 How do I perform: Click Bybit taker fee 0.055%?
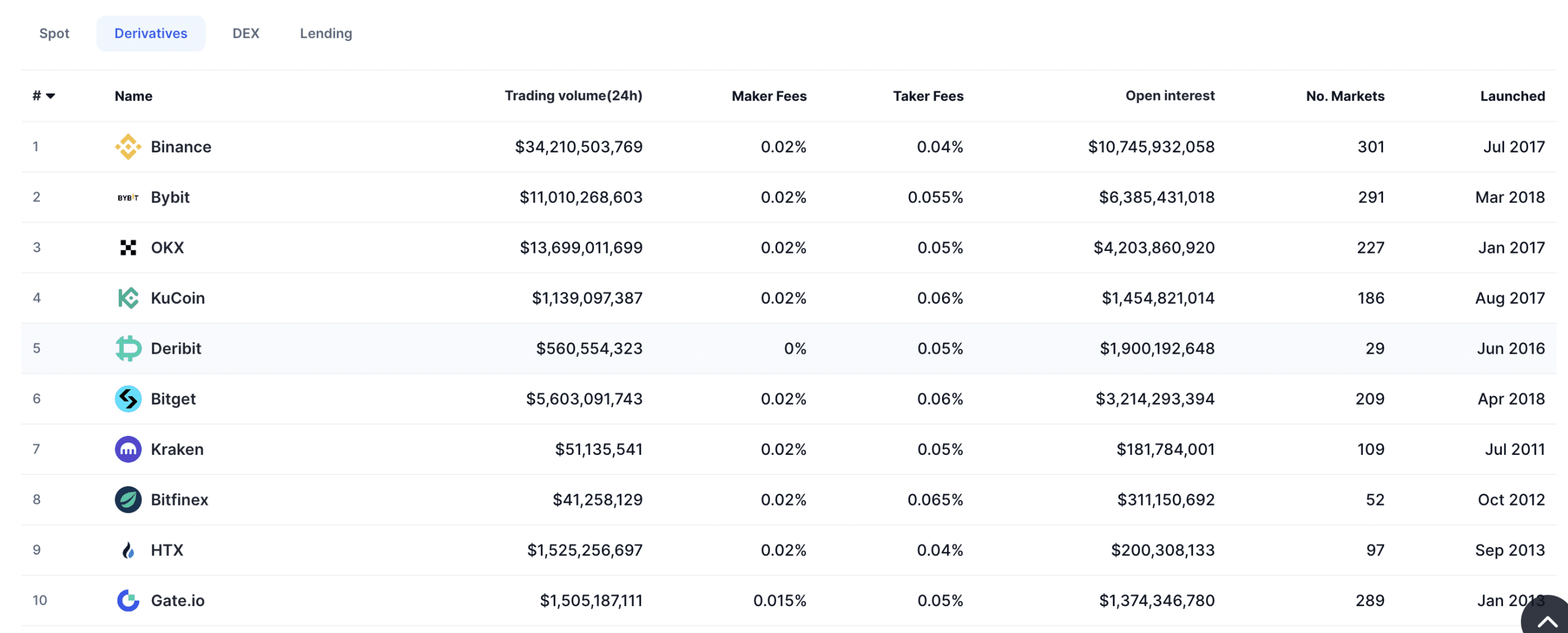pos(936,198)
